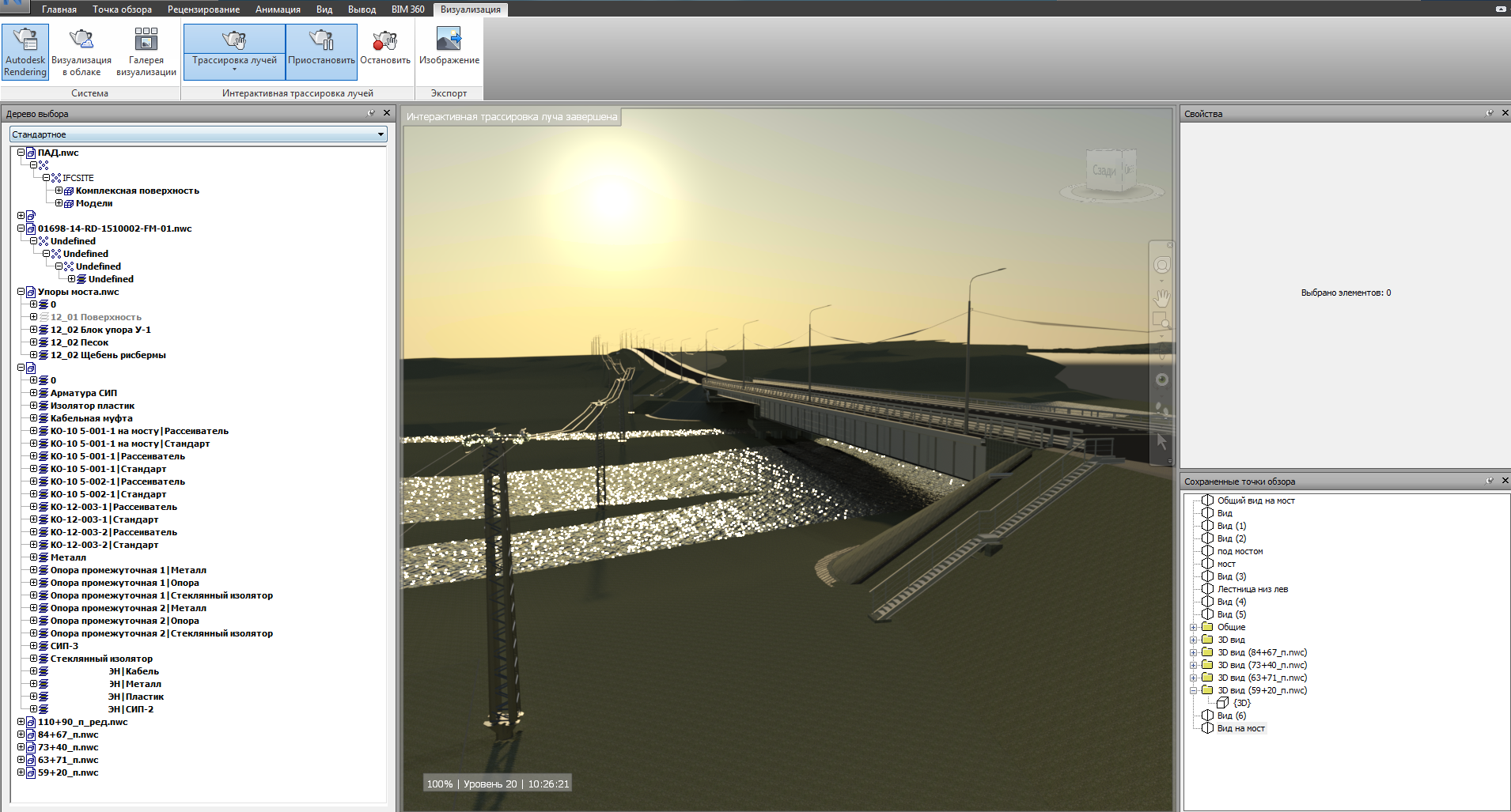Expand the 110+90_п_ред.nwc tree node
The image size is (1511, 812).
[x=21, y=722]
